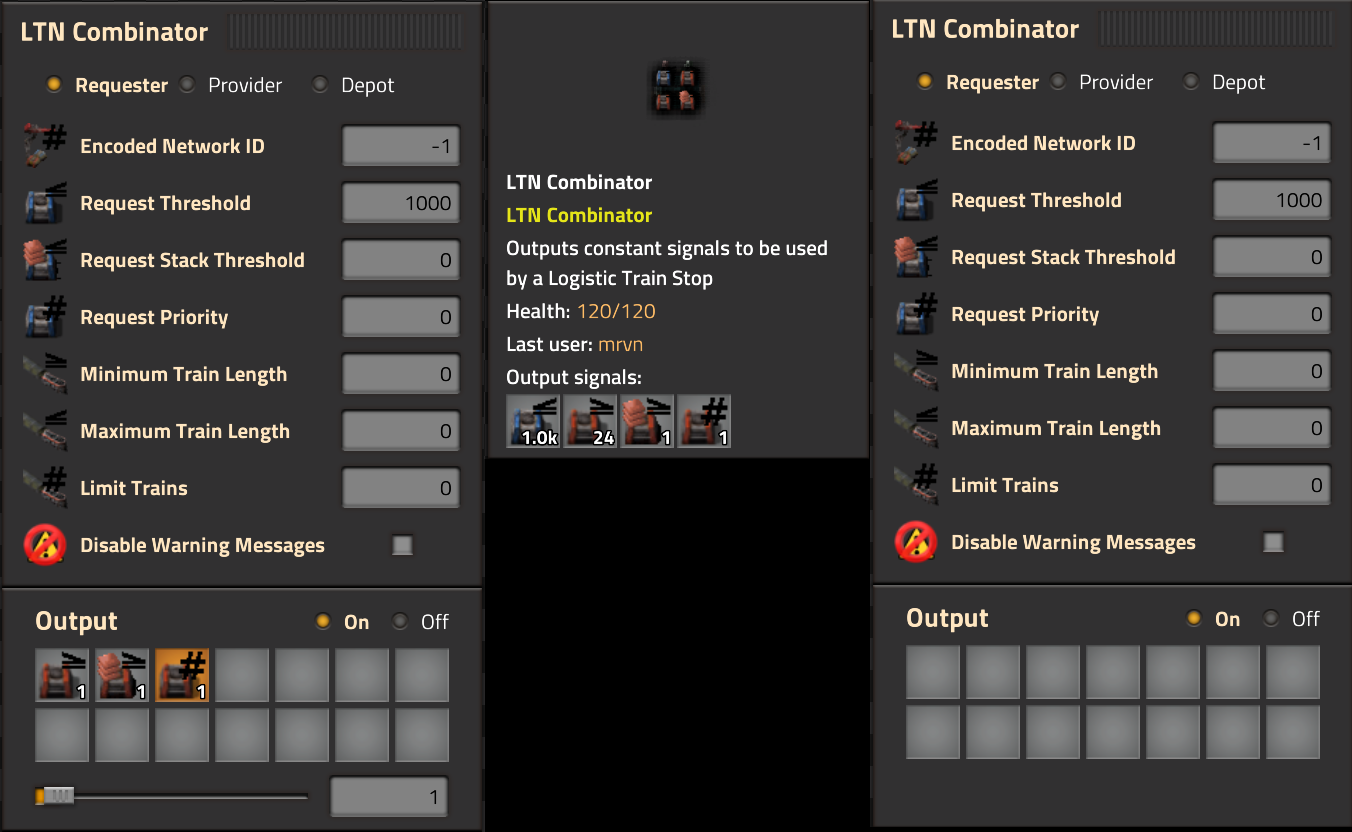Click the Limit Trains icon in right panel

(x=916, y=485)
